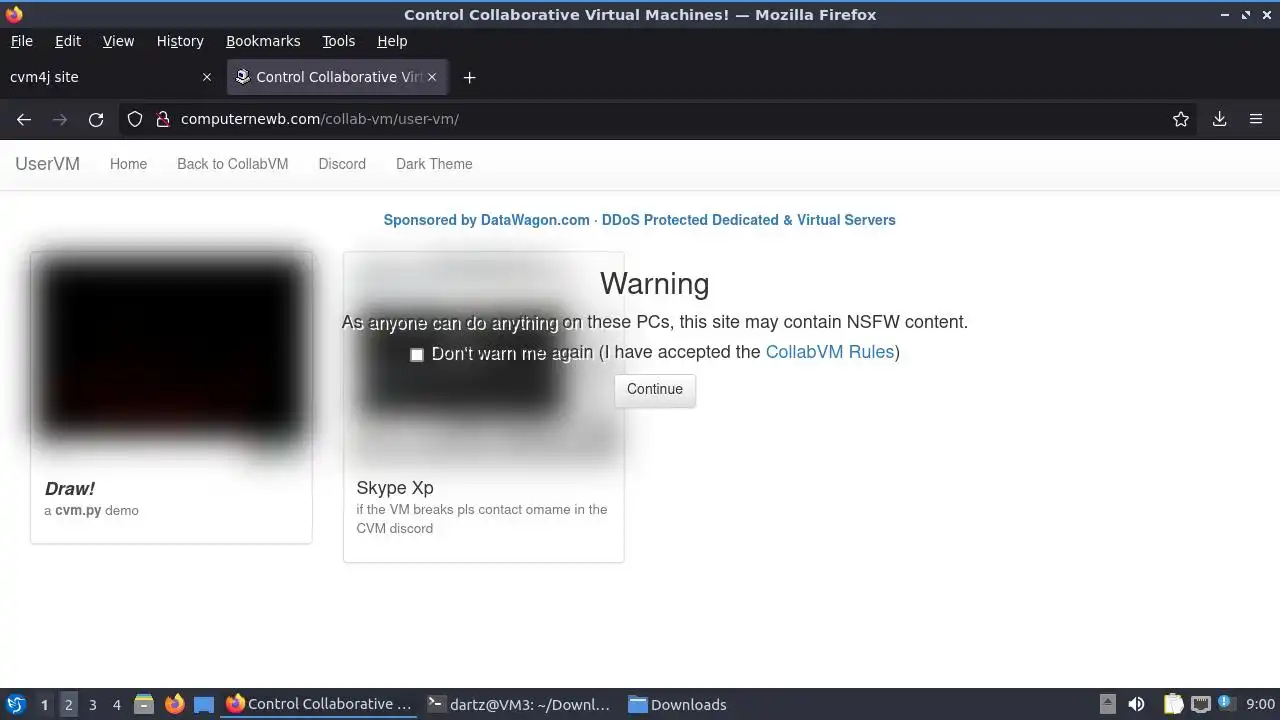Click the Skype Xp card title
Image resolution: width=1280 pixels, height=720 pixels.
tap(395, 488)
